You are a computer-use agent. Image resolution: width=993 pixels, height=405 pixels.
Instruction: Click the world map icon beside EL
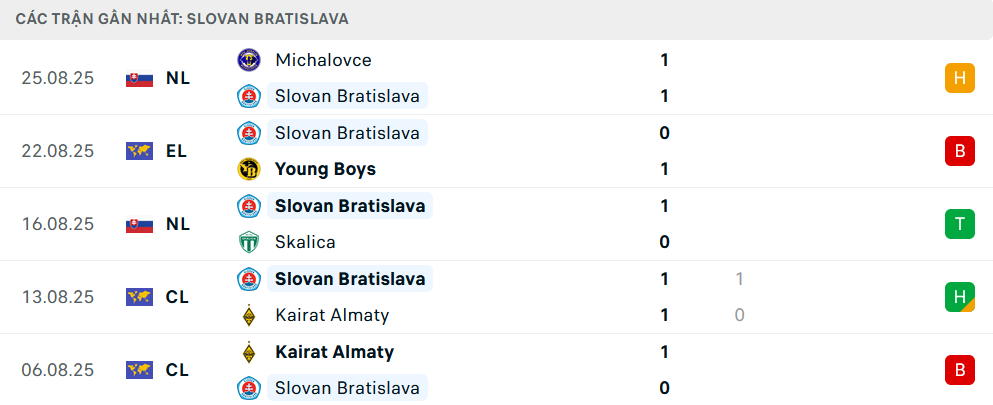tap(139, 151)
